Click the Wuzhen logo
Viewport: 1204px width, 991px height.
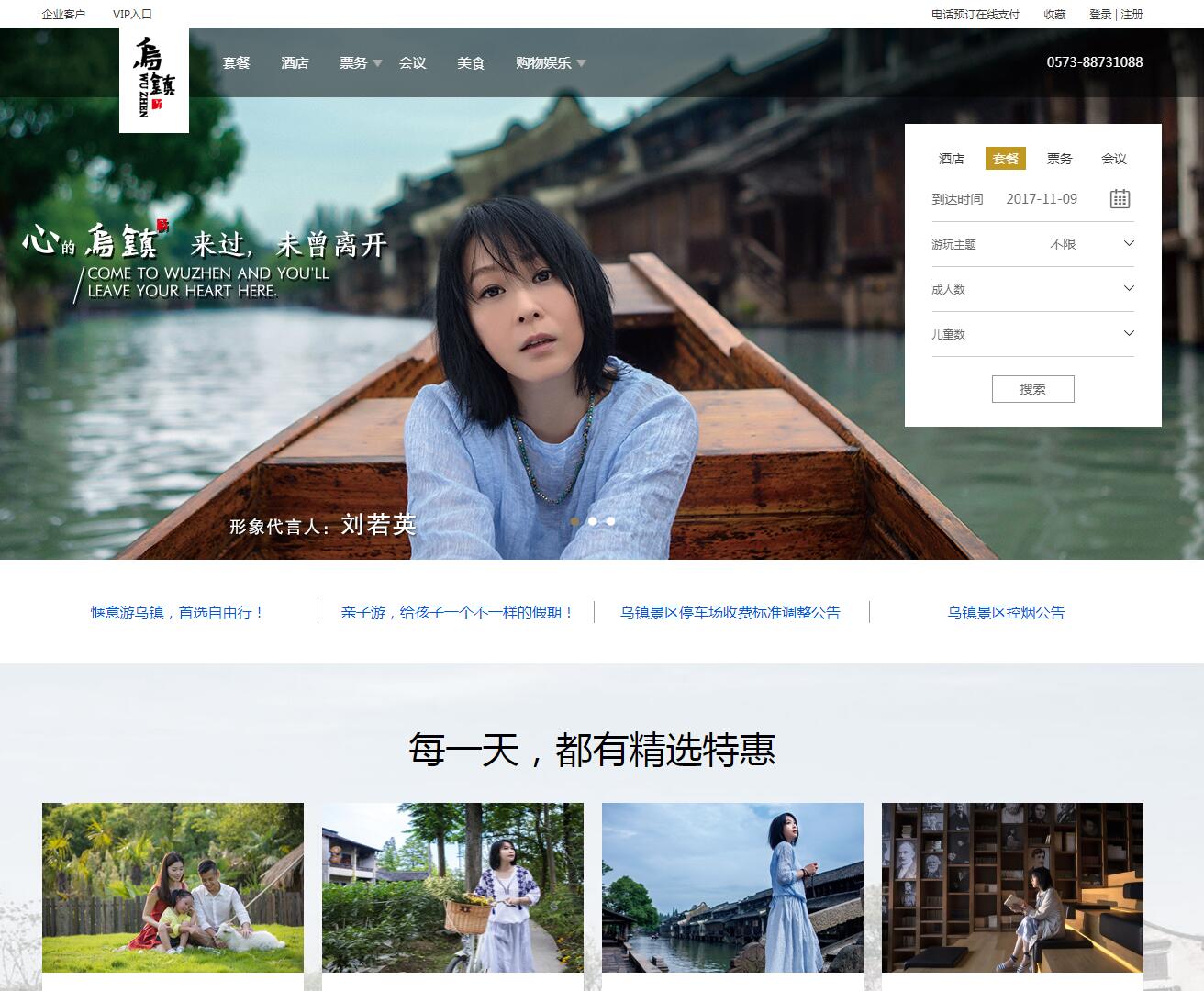154,80
